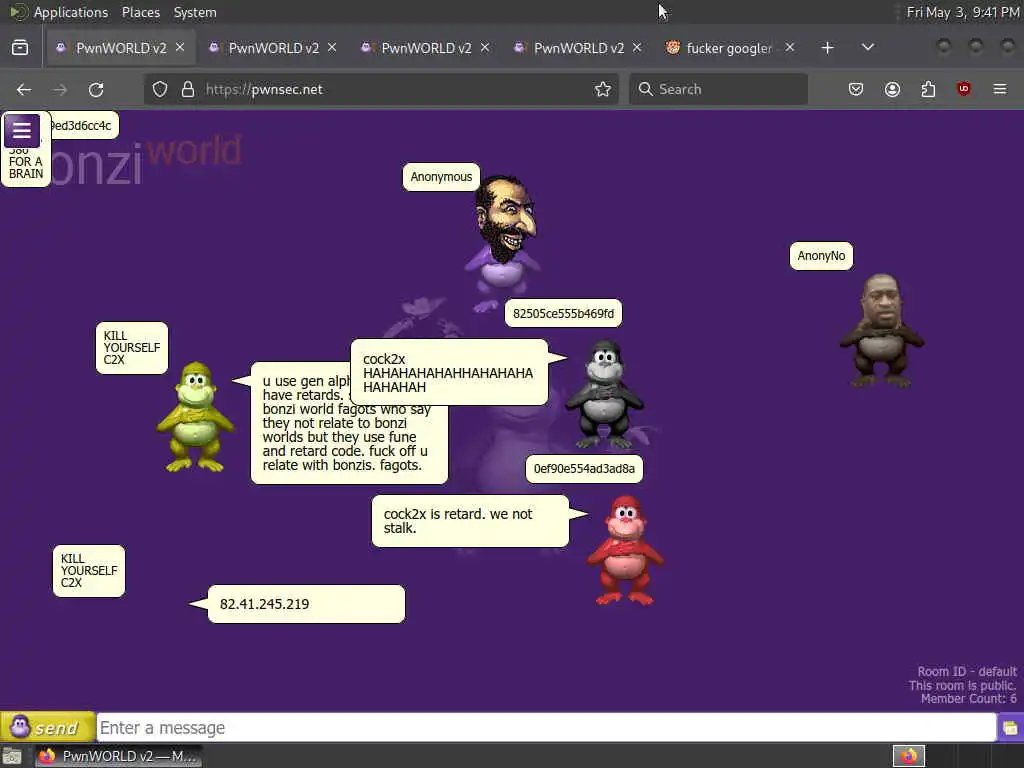This screenshot has height=768, width=1024.
Task: Open the Pocket save icon
Action: pyautogui.click(x=856, y=89)
